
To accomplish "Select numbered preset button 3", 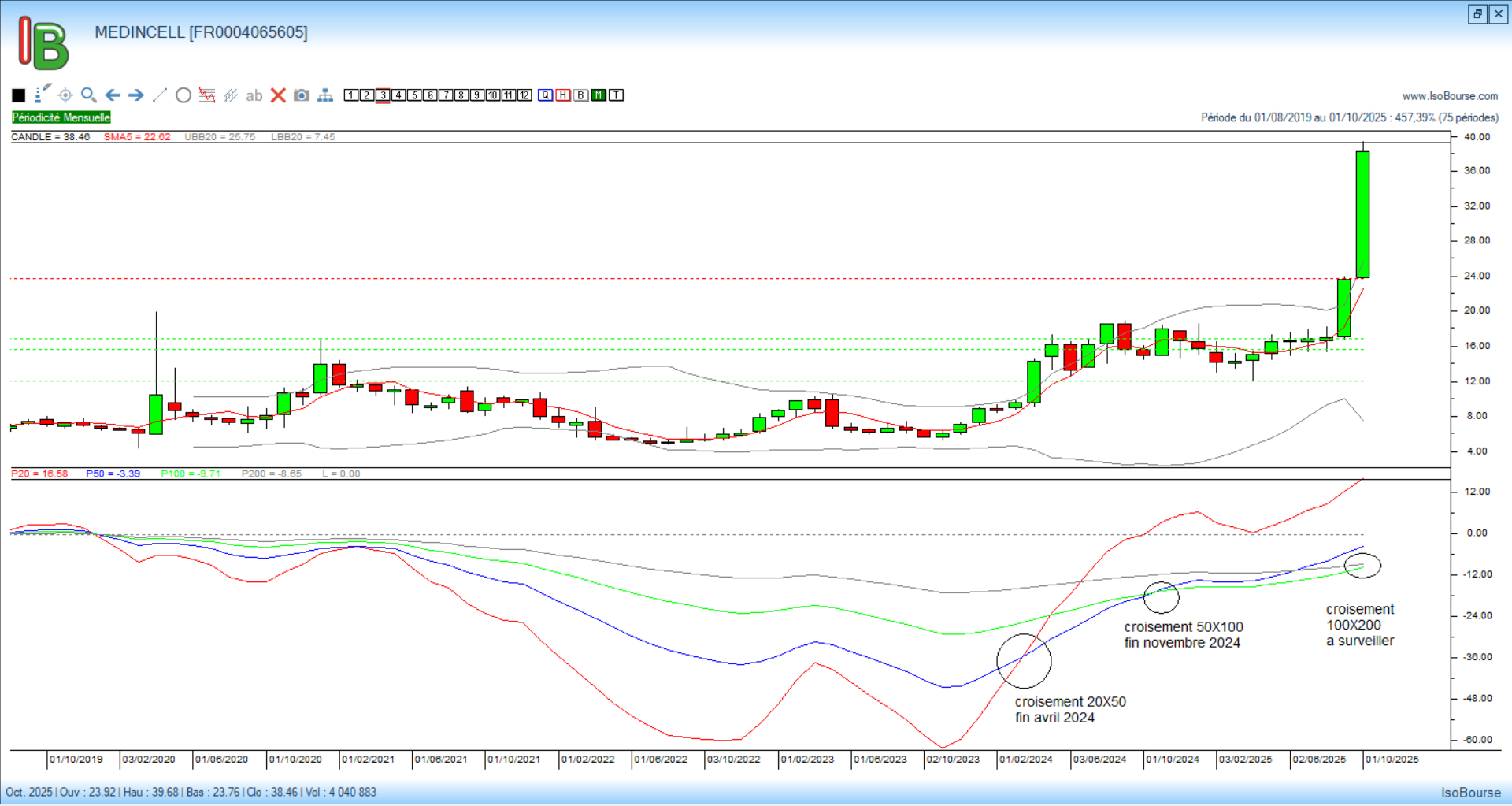I will [x=383, y=95].
